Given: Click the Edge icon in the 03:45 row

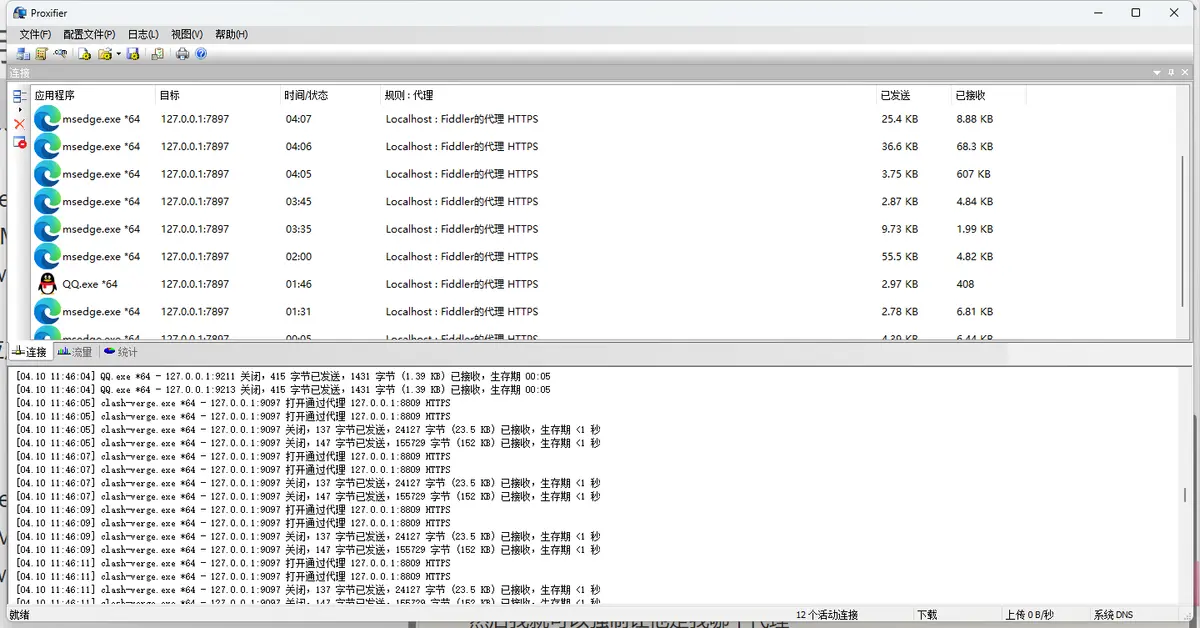Looking at the screenshot, I should (47, 201).
